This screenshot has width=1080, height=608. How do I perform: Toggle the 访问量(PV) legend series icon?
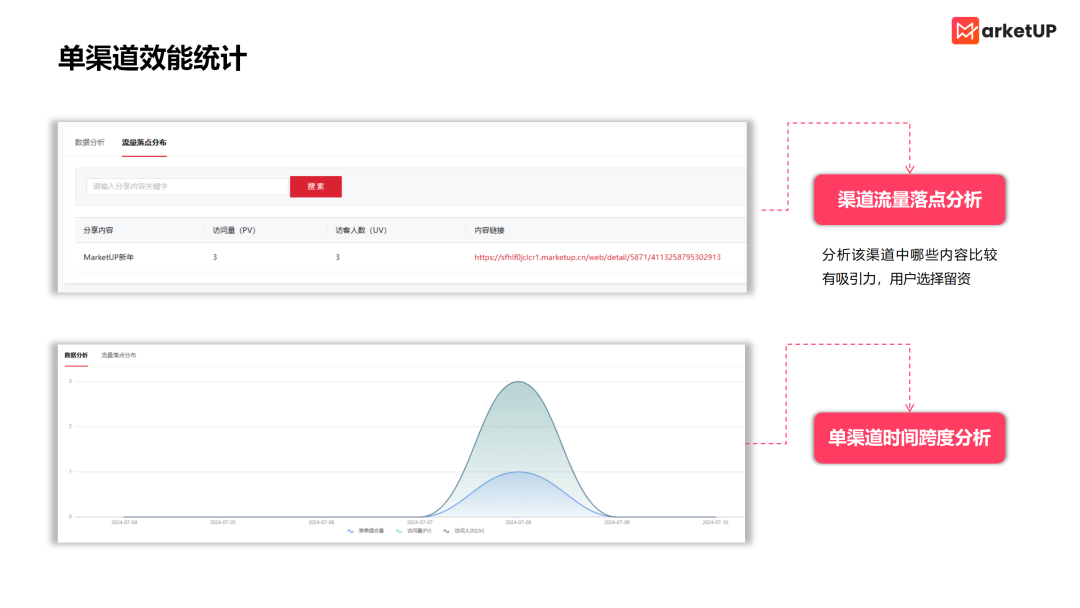pyautogui.click(x=399, y=531)
